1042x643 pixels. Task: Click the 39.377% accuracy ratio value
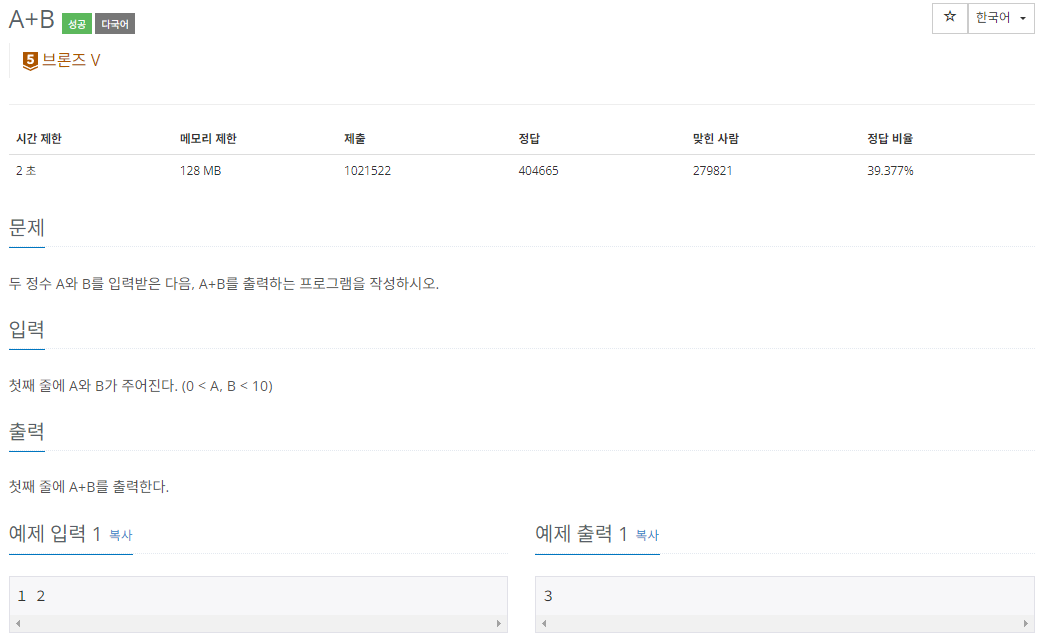[890, 171]
